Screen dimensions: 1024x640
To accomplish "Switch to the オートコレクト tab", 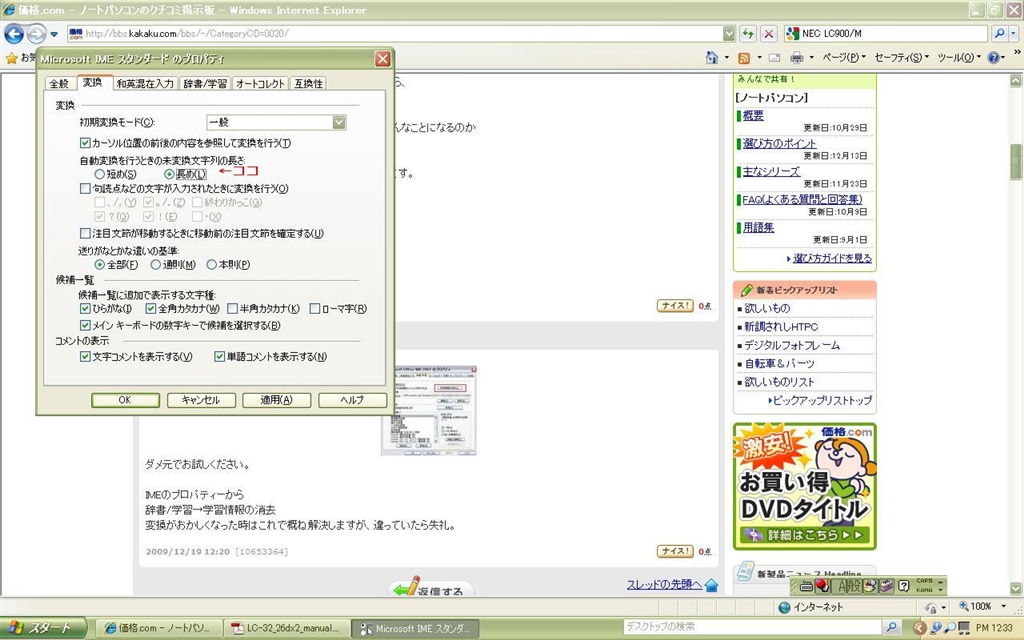I will click(x=260, y=84).
